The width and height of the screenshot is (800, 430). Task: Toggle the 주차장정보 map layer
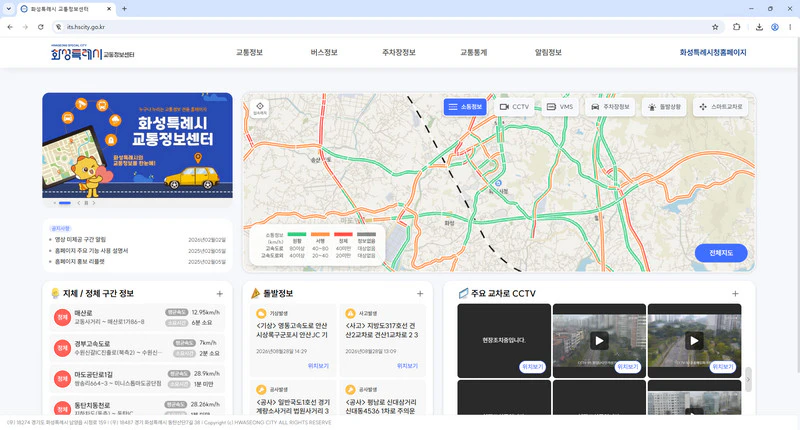click(610, 107)
